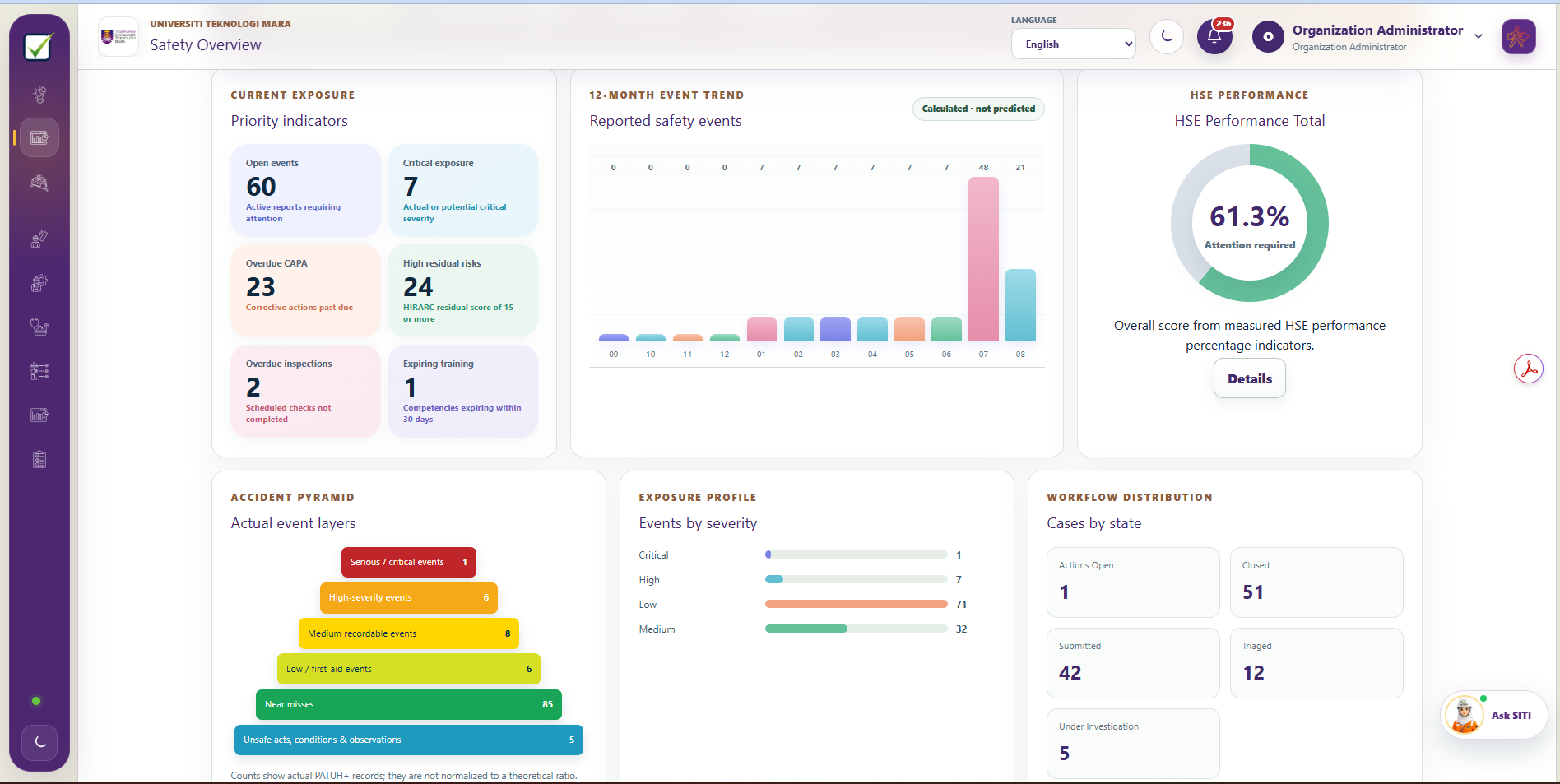Click the 61.3% HSE performance donut chart
Viewport: 1560px width, 784px height.
[x=1250, y=223]
